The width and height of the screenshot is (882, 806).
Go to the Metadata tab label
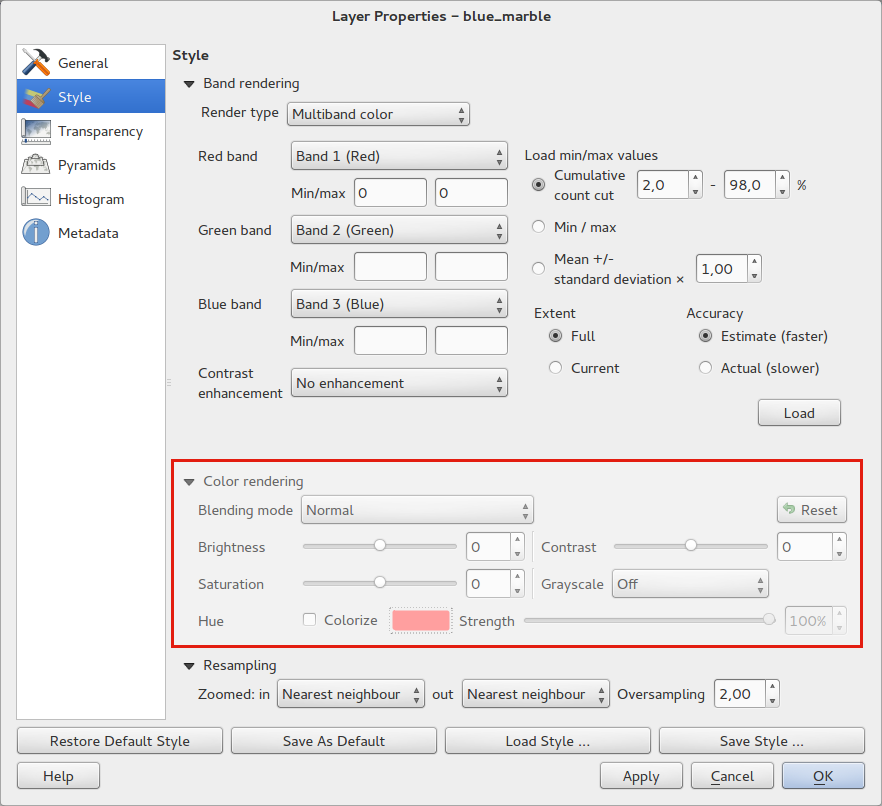pyautogui.click(x=88, y=233)
